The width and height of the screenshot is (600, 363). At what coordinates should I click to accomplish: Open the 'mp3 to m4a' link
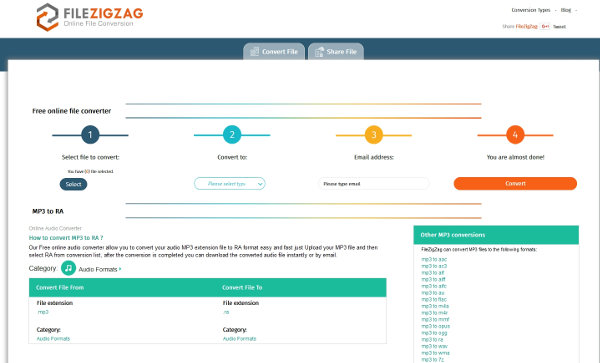(x=435, y=306)
